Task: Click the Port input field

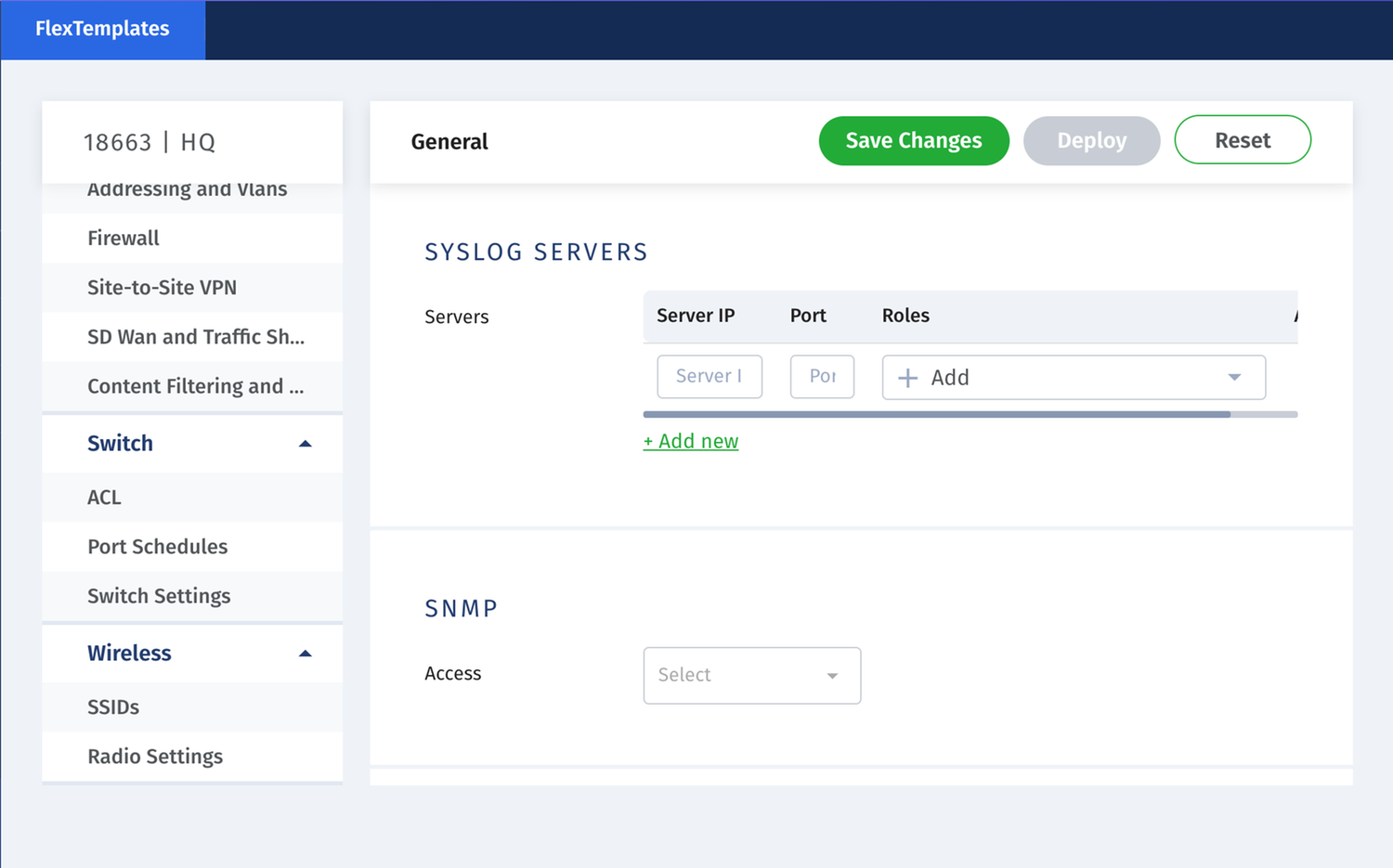Action: [x=822, y=376]
